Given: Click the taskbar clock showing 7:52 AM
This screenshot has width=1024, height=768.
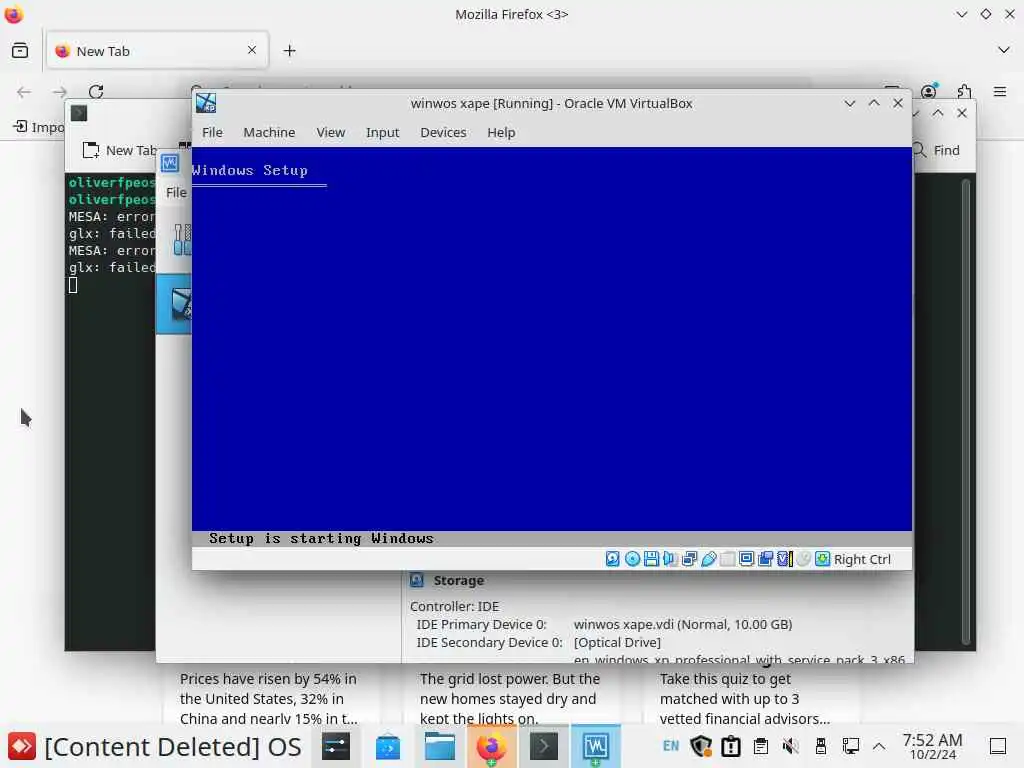Looking at the screenshot, I should [x=933, y=746].
